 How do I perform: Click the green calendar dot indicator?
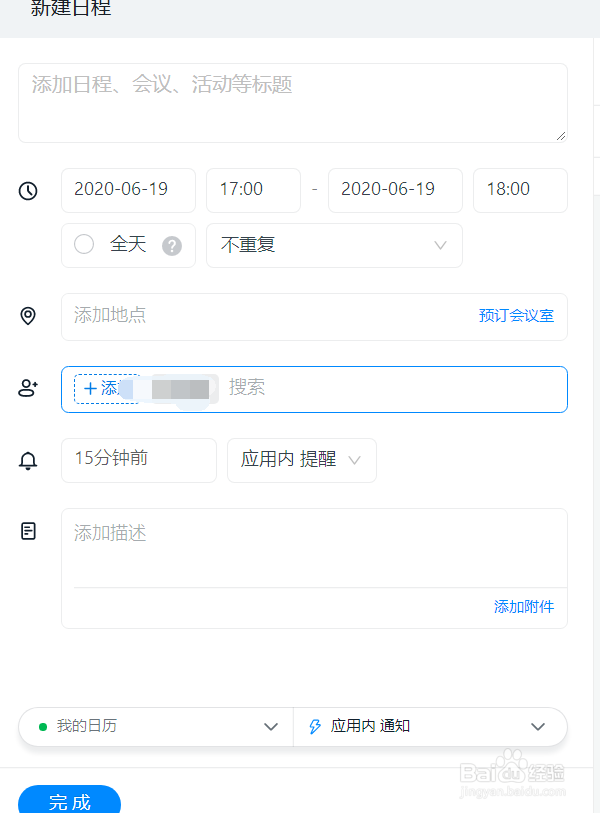click(43, 727)
